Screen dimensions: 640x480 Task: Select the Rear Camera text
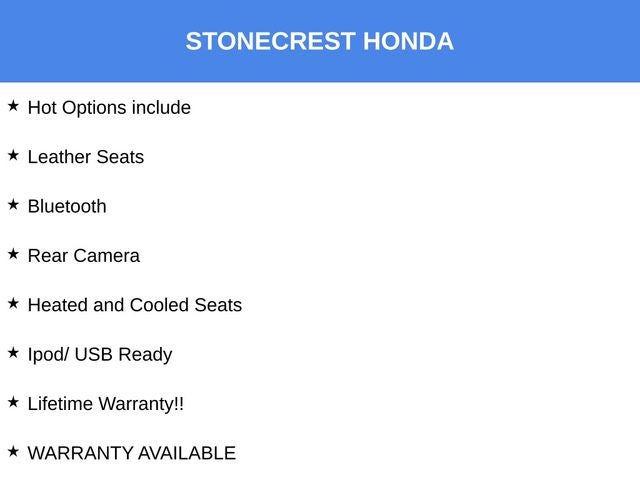(x=84, y=256)
